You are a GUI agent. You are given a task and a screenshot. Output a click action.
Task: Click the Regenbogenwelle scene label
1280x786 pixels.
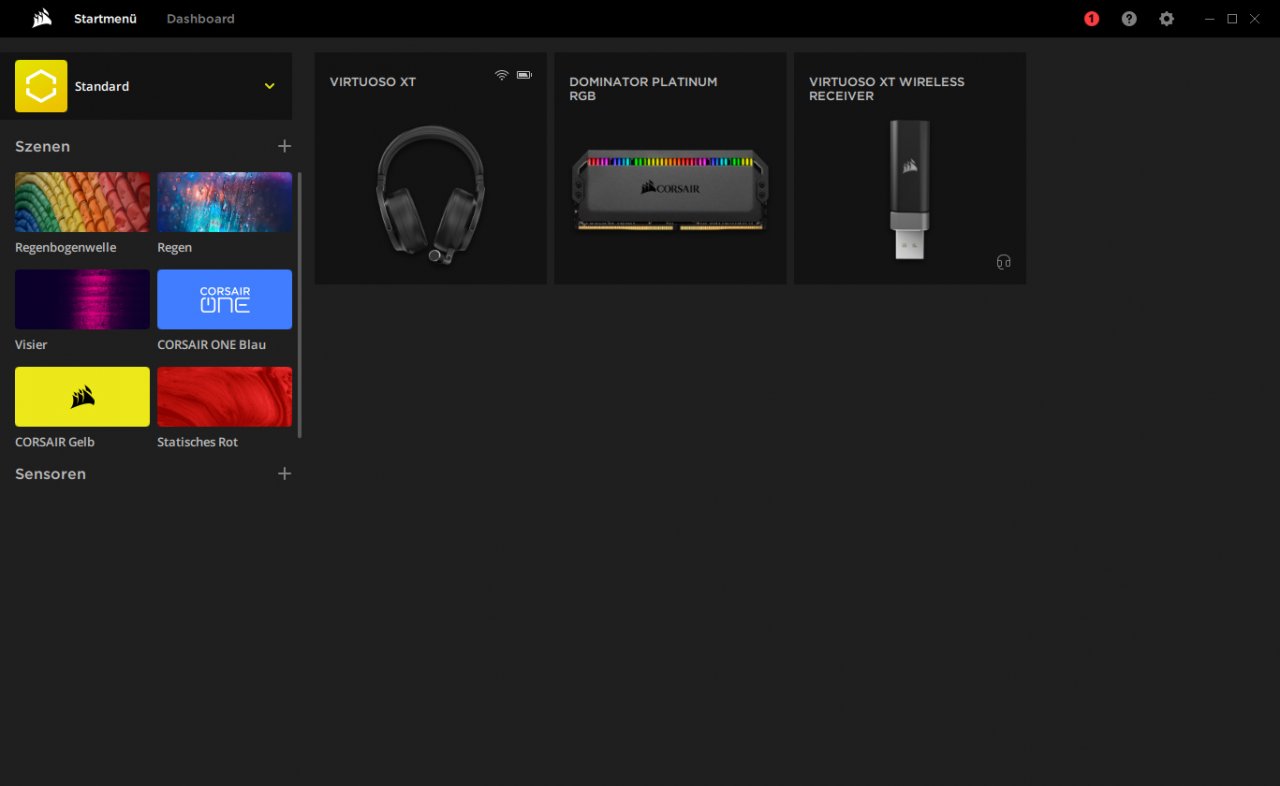tap(65, 247)
